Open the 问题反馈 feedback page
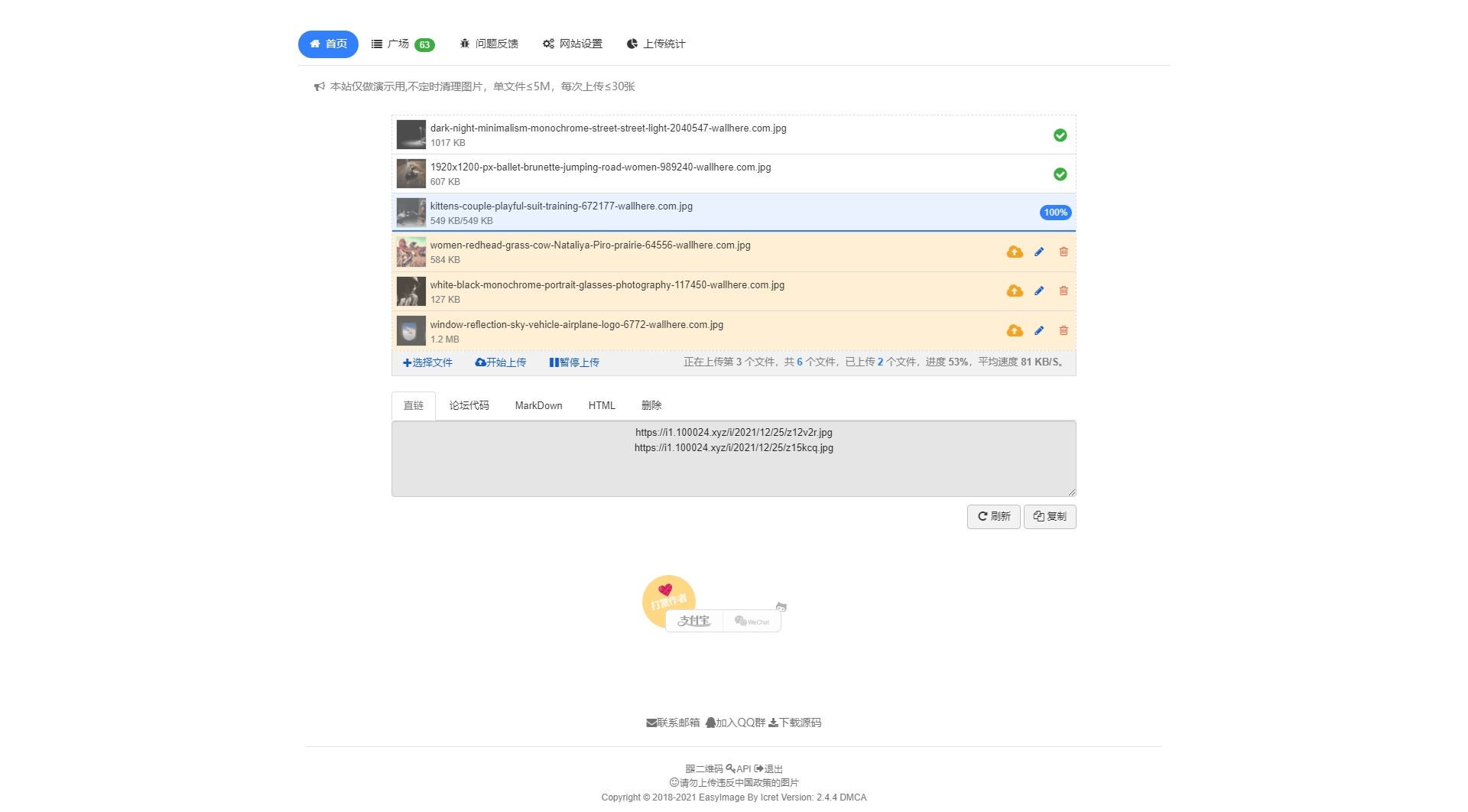 click(489, 44)
